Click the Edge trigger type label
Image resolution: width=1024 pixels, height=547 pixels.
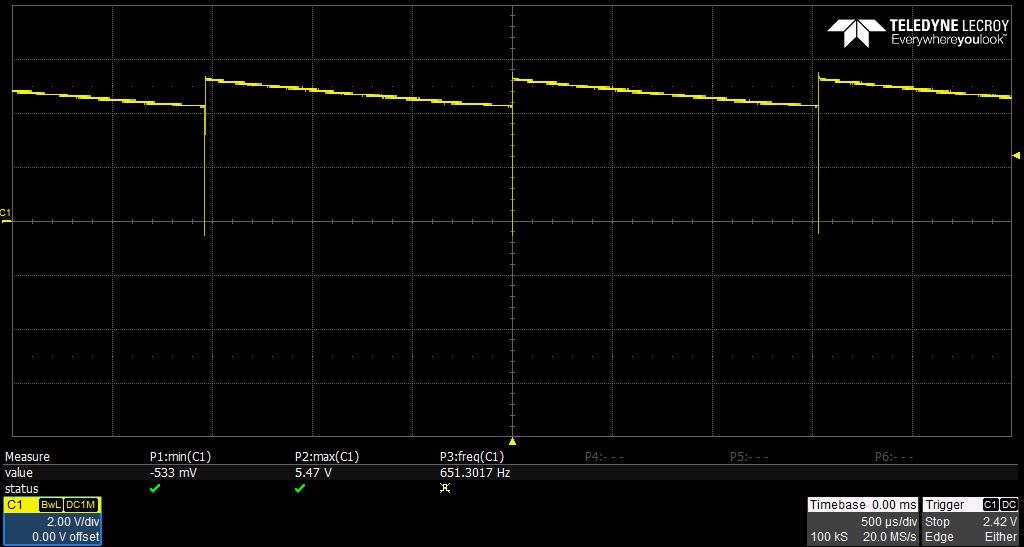pos(938,537)
